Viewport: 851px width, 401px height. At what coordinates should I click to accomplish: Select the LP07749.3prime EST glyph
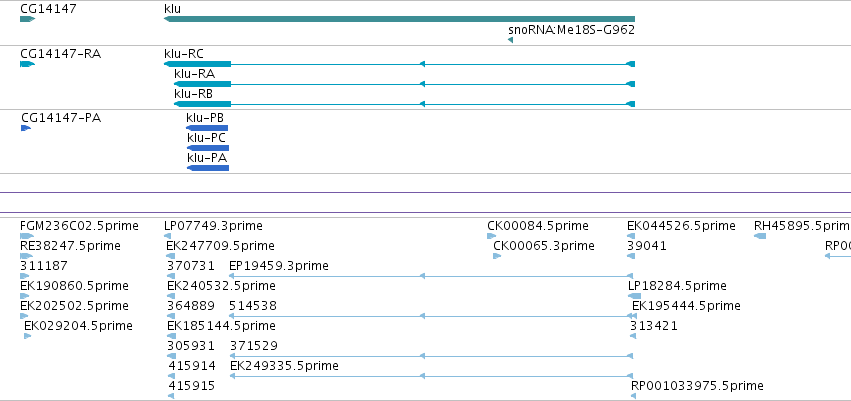(x=167, y=236)
